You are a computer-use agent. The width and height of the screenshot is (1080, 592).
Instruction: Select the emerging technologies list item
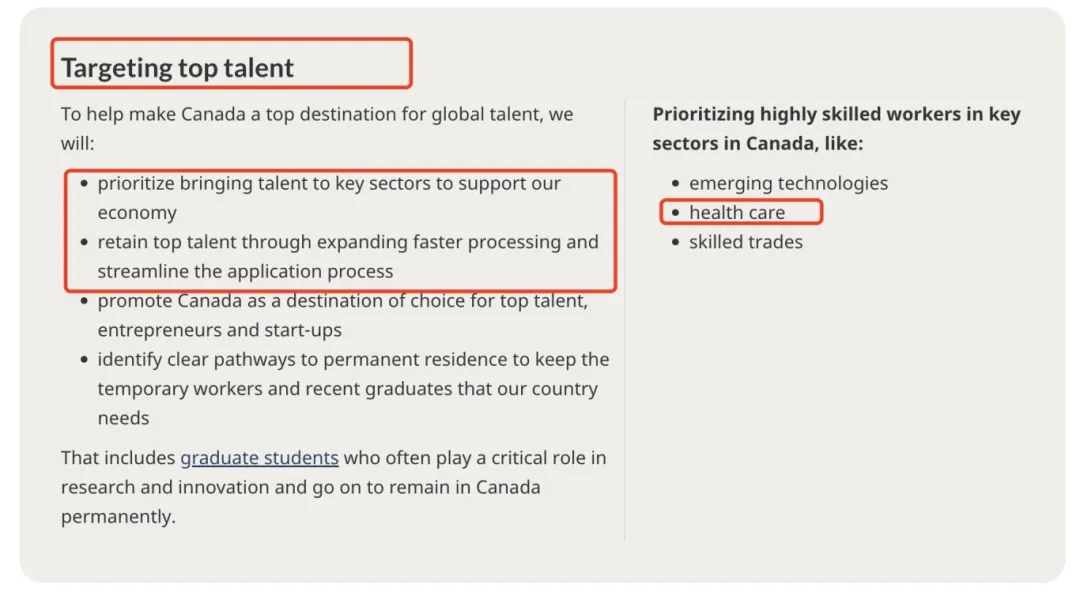[788, 183]
